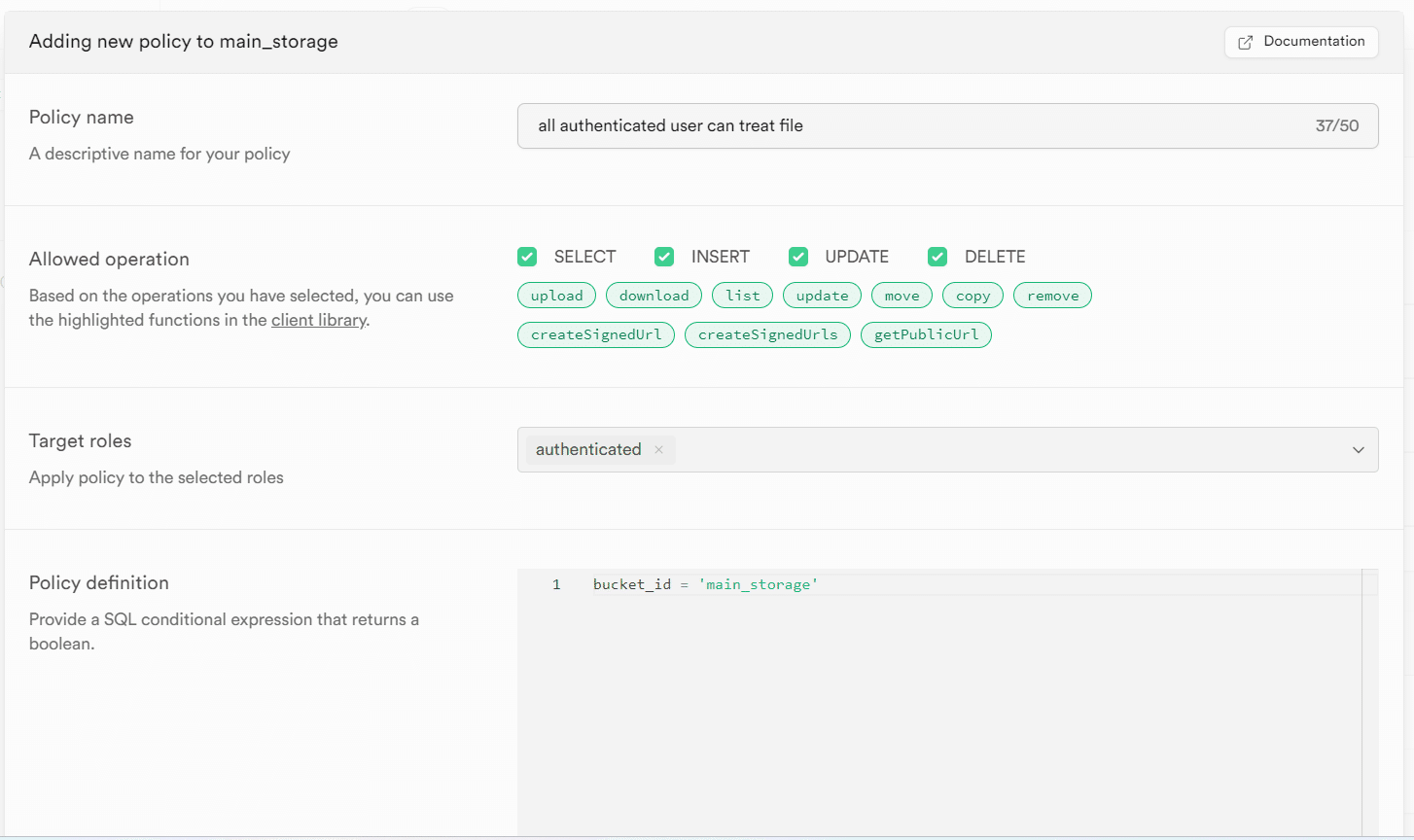Click the remove function tag
Viewport: 1414px width, 840px height.
(1052, 296)
